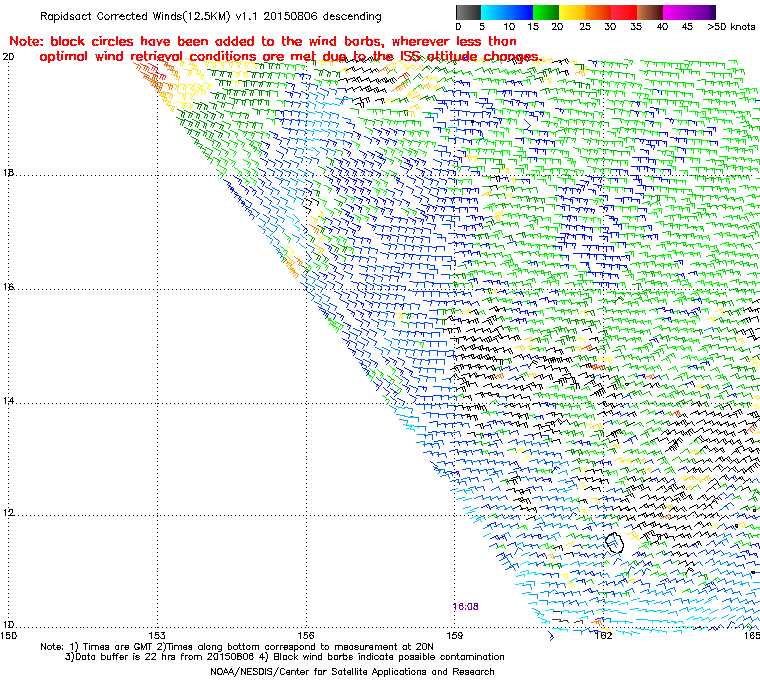
Task: Click the red "optimal wind retrieval conditions" line
Action: tap(290, 57)
